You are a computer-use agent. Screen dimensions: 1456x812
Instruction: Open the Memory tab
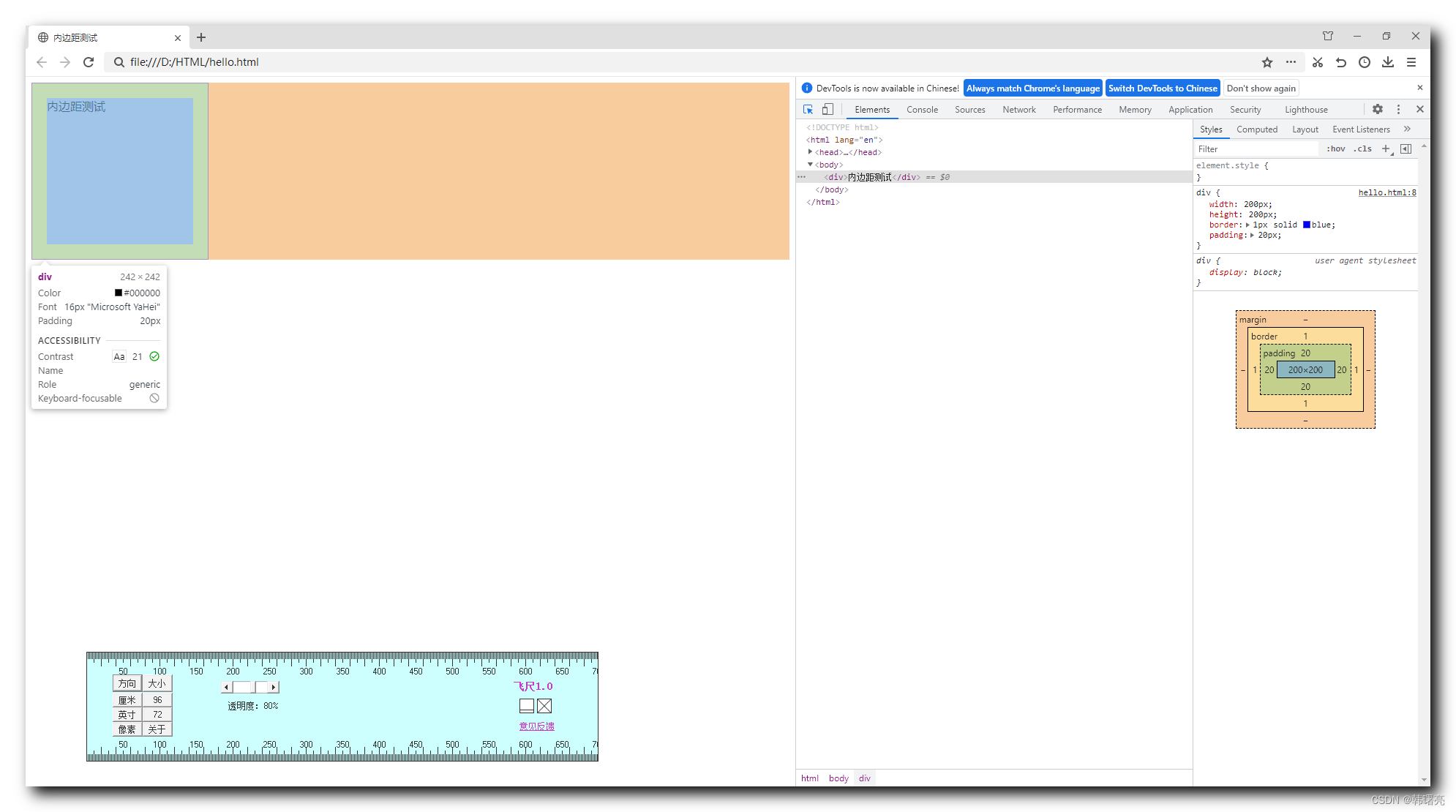point(1135,110)
